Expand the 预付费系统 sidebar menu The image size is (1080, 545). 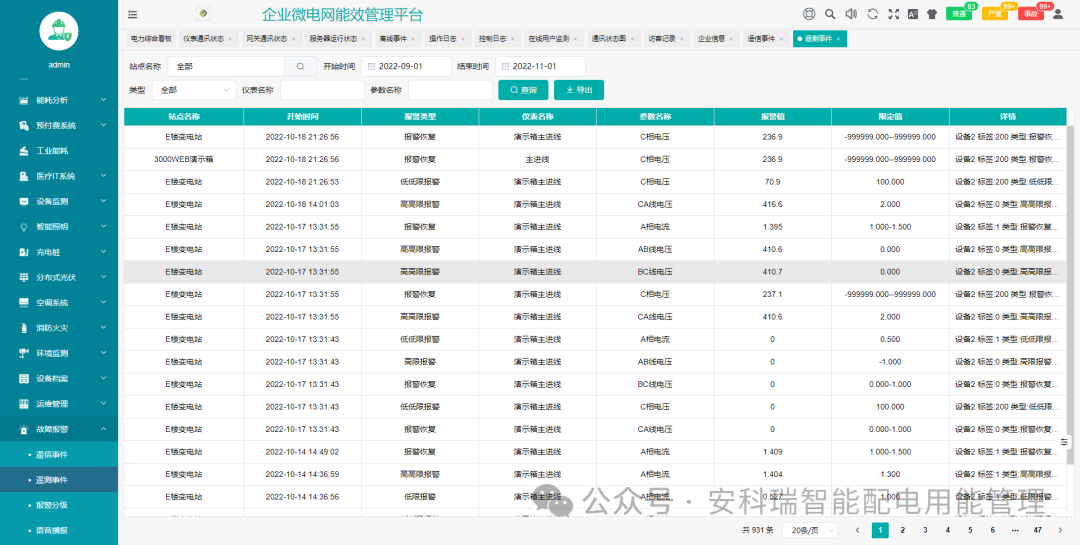pyautogui.click(x=59, y=125)
